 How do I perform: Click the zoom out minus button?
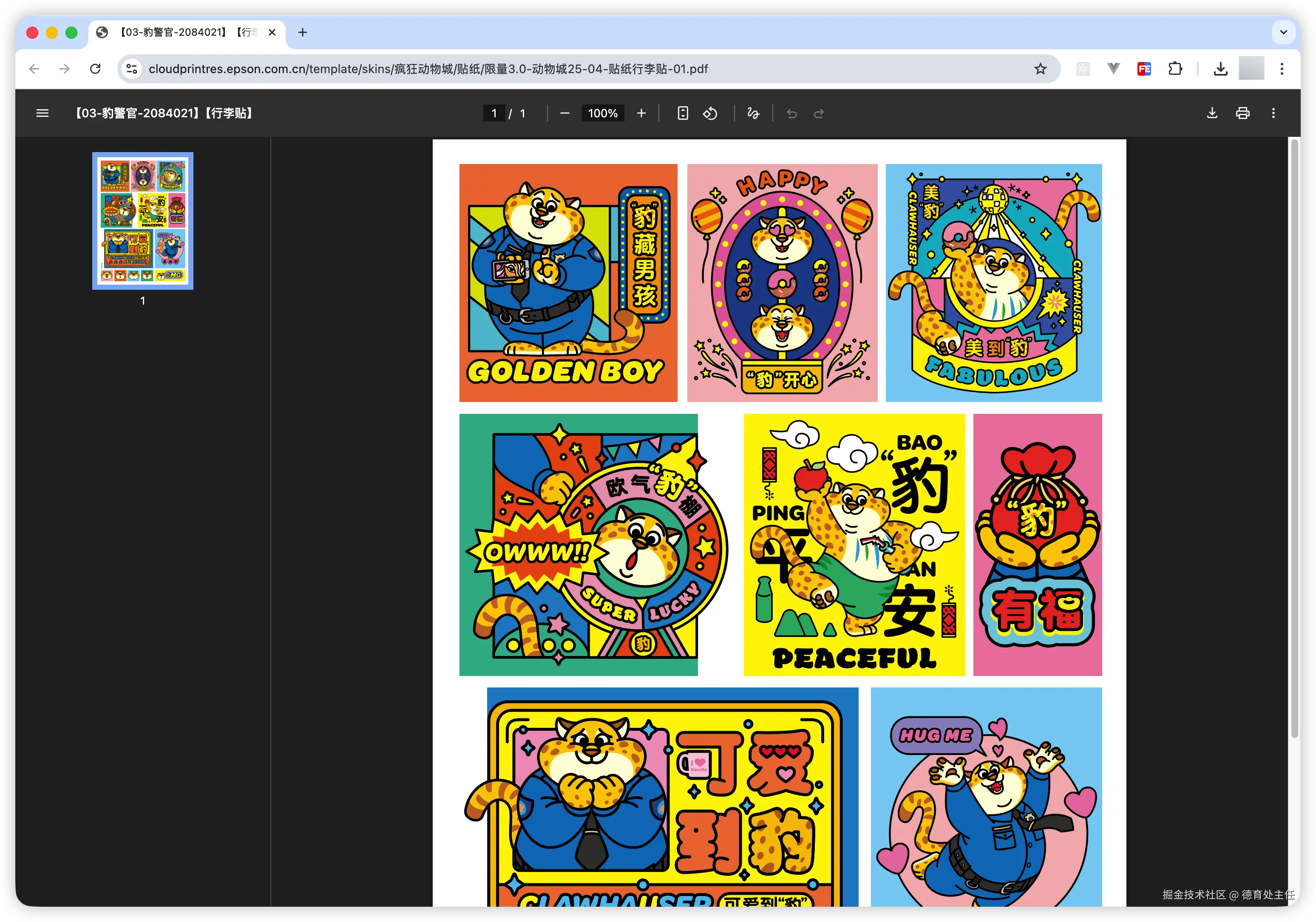[564, 113]
